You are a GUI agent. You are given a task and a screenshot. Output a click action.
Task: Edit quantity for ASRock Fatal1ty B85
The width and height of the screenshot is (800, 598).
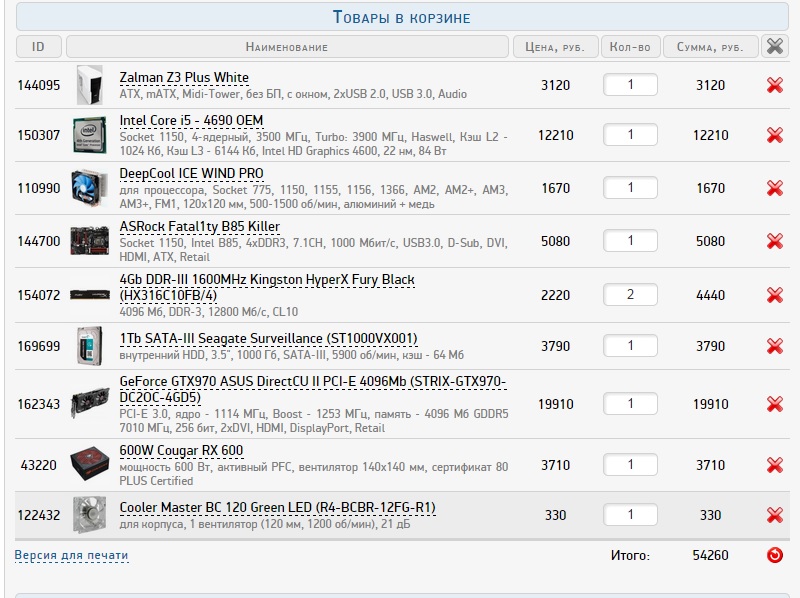click(x=630, y=240)
